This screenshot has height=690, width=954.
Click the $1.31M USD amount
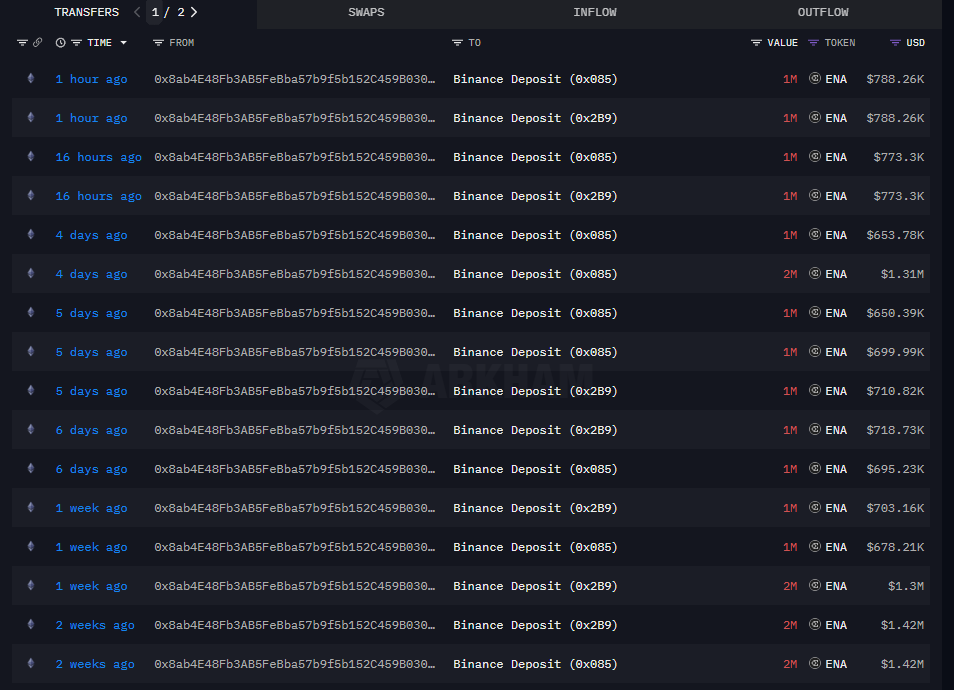tap(902, 274)
